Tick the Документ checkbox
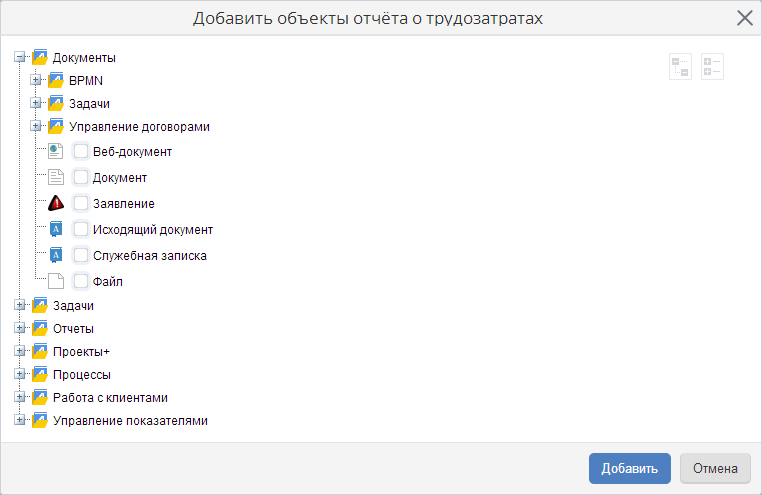The height and width of the screenshot is (495, 762). [x=81, y=177]
